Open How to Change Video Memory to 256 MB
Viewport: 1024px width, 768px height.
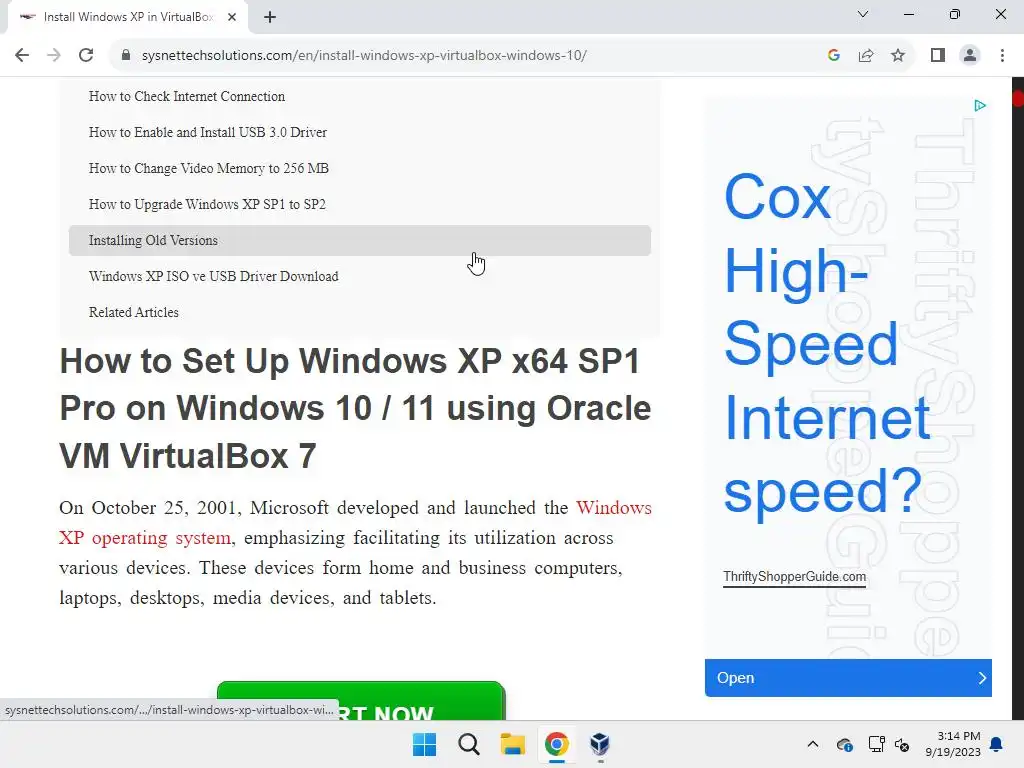tap(208, 168)
